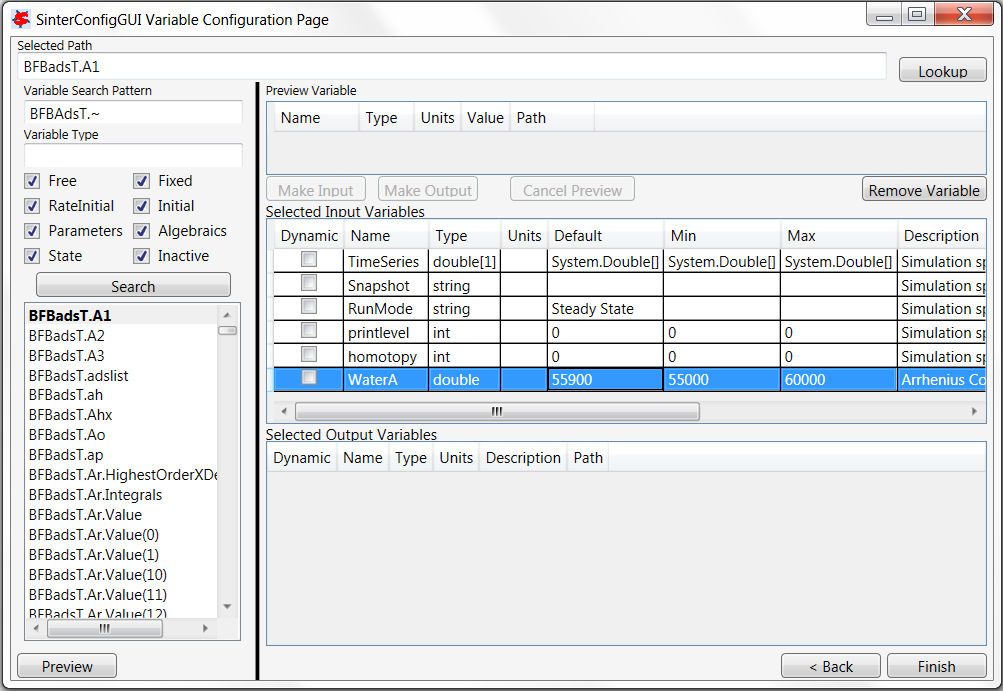1003x691 pixels.
Task: Enable Dynamic checkbox for WaterA row
Action: coord(309,378)
